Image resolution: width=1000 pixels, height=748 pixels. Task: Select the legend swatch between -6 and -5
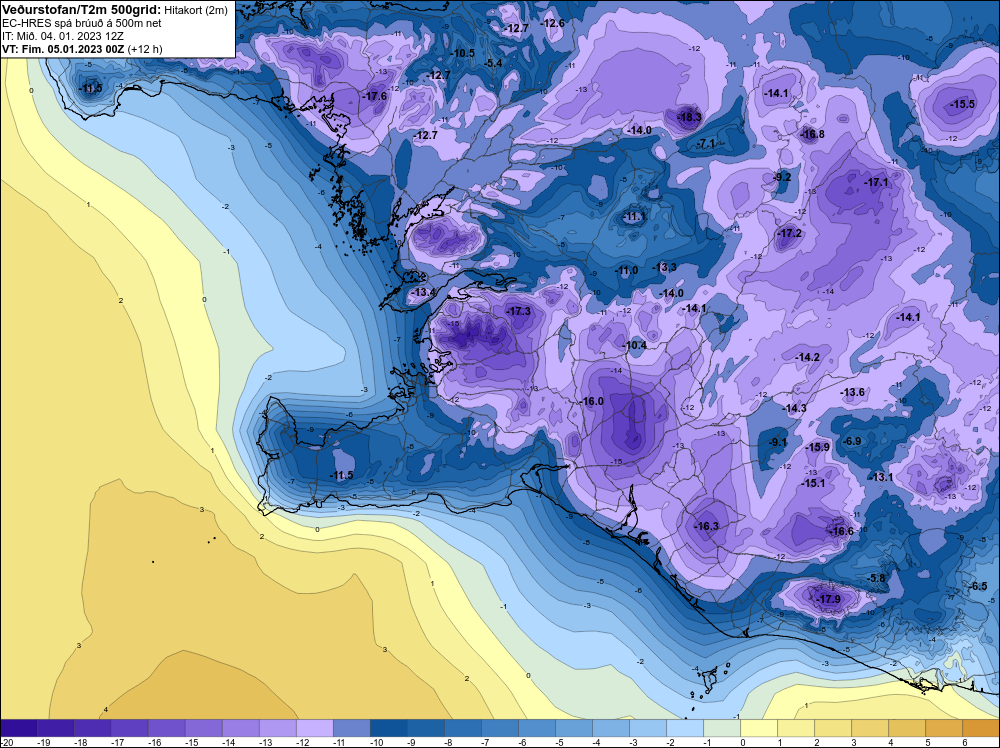click(x=537, y=728)
